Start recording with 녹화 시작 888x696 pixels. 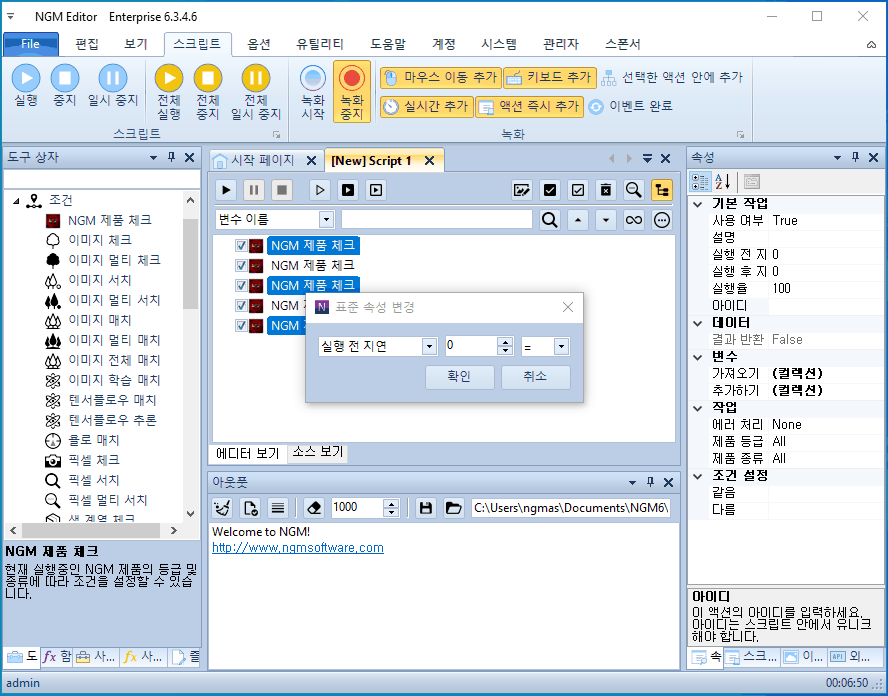point(313,92)
